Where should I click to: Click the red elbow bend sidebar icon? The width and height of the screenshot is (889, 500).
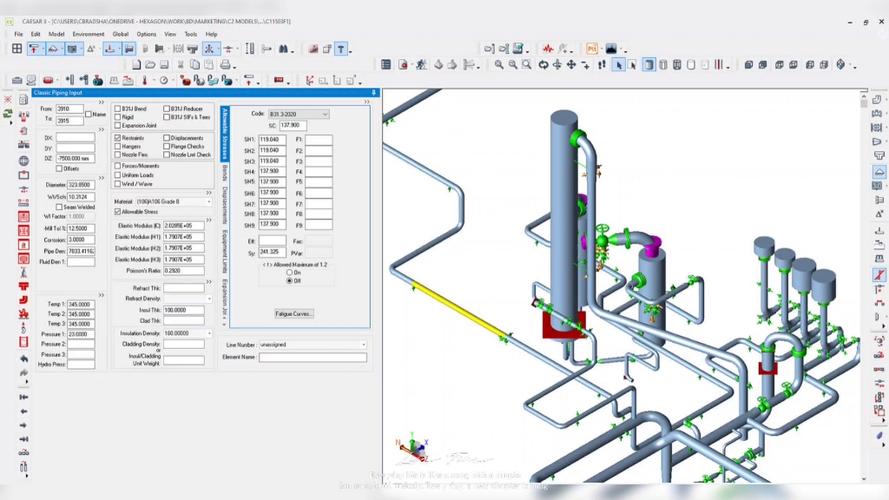tap(24, 300)
